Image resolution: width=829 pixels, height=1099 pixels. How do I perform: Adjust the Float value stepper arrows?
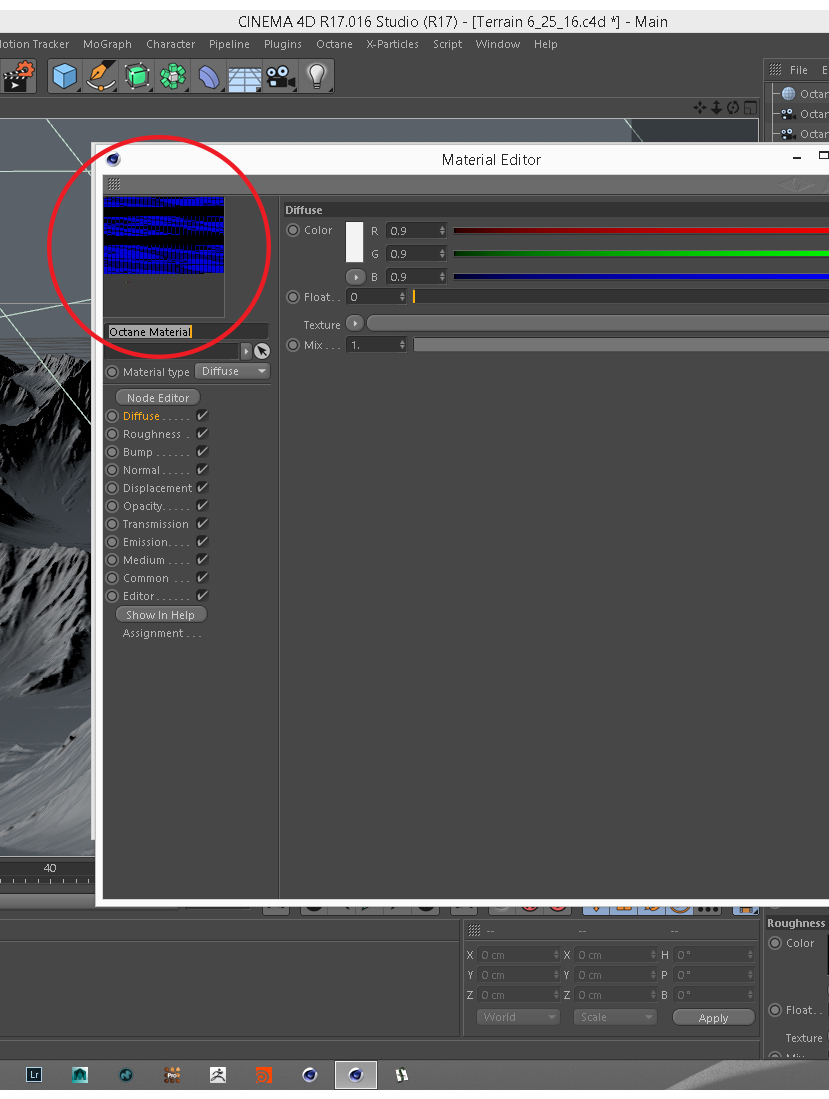402,297
